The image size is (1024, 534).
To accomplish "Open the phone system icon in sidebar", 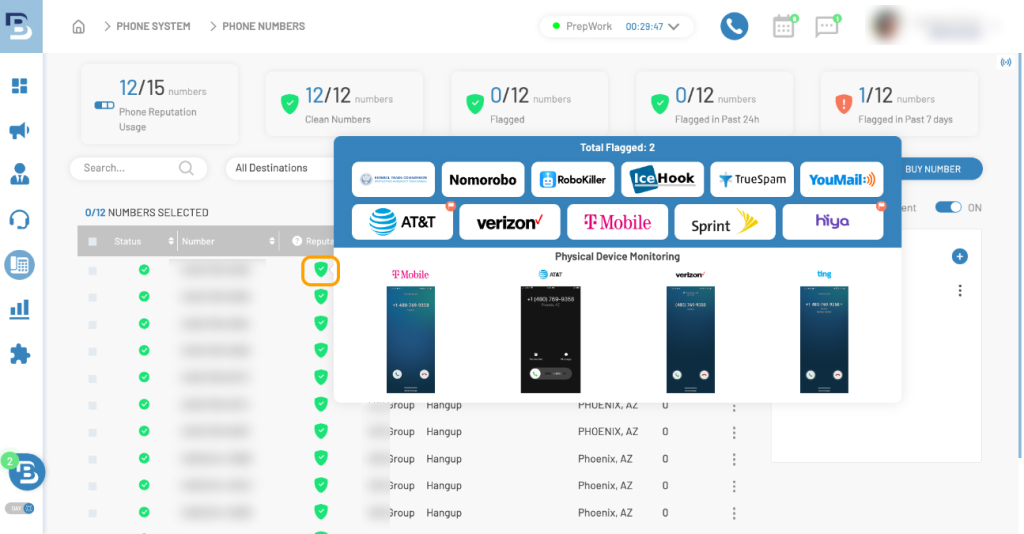I will 20,265.
